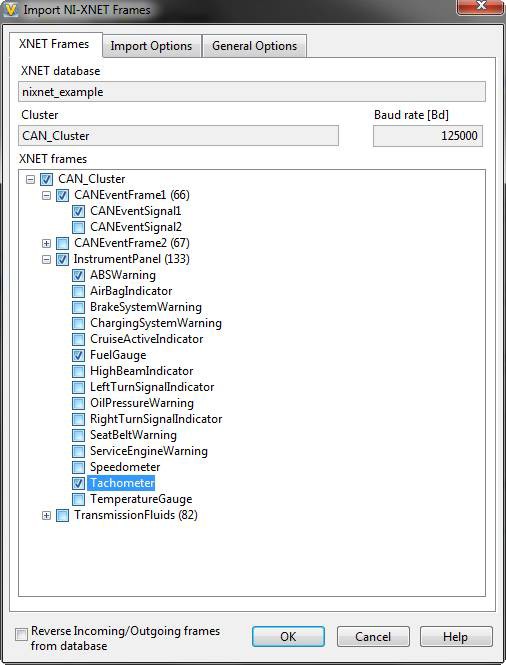506x665 pixels.
Task: Select the BrakeSystemWarning label
Action: [x=146, y=307]
